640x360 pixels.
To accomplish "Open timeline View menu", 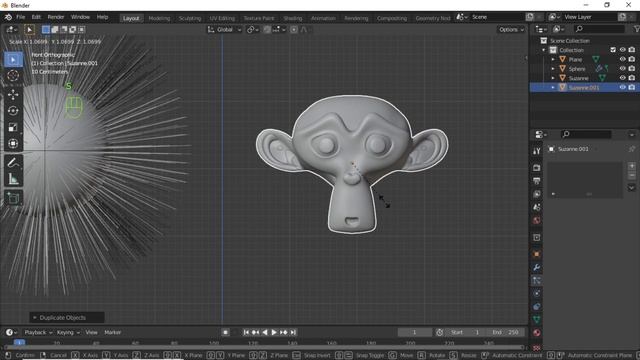I will point(91,332).
